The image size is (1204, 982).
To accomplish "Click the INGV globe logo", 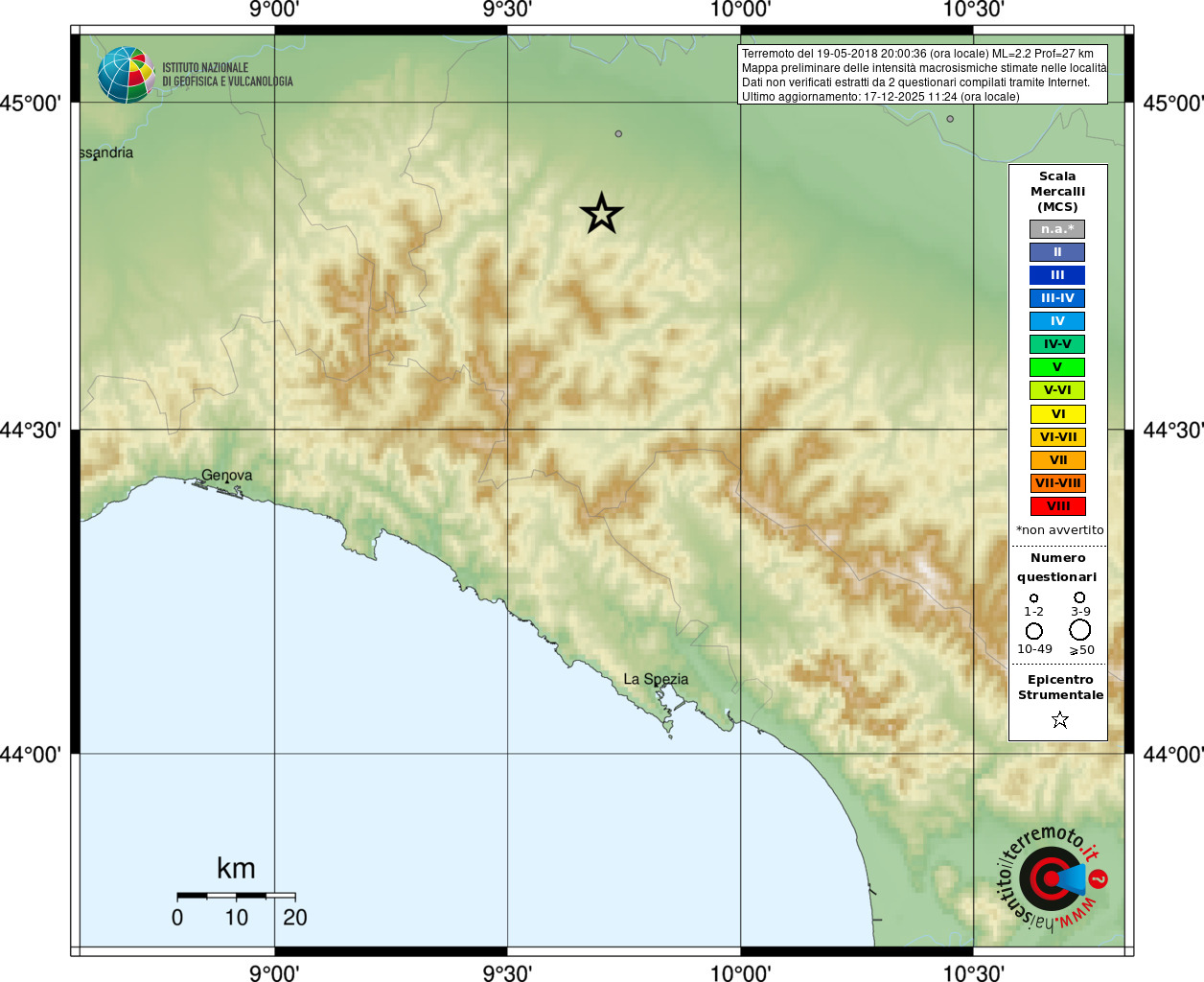I will (x=126, y=75).
